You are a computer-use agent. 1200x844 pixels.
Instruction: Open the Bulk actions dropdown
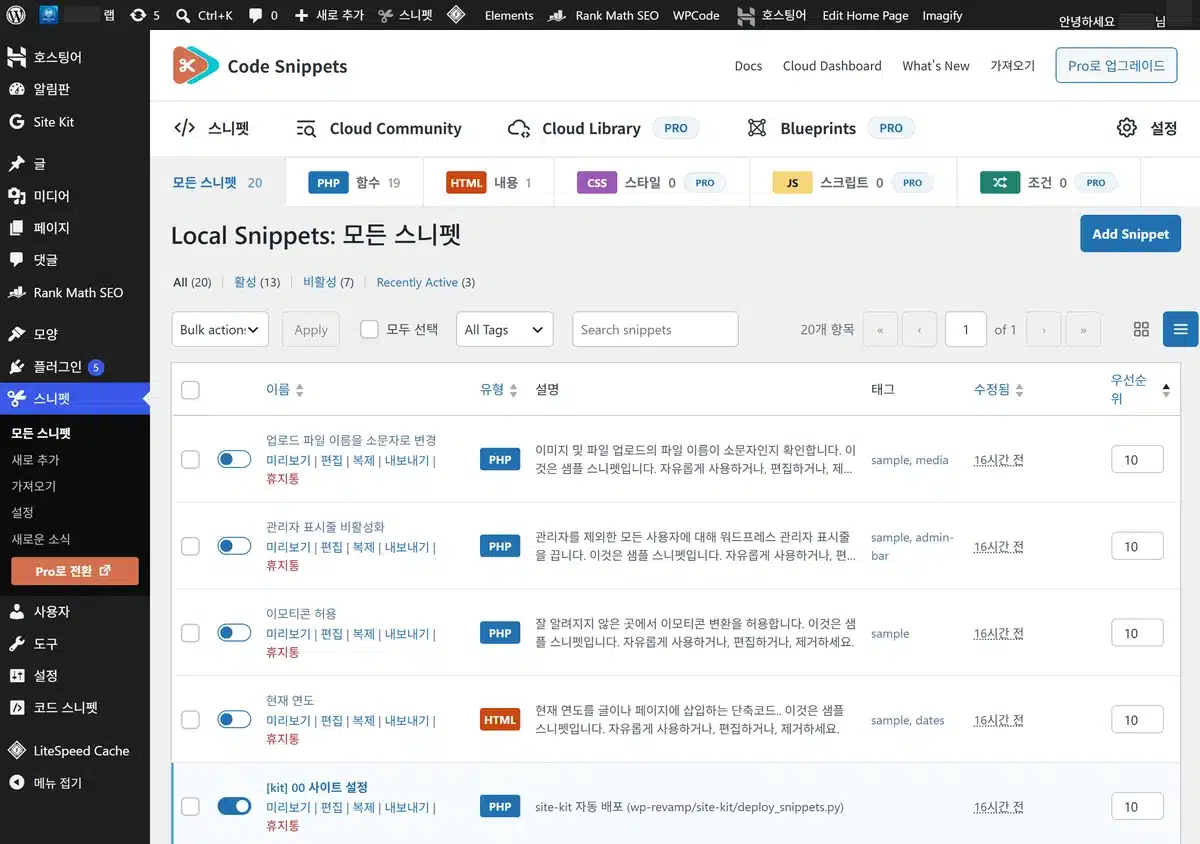220,329
